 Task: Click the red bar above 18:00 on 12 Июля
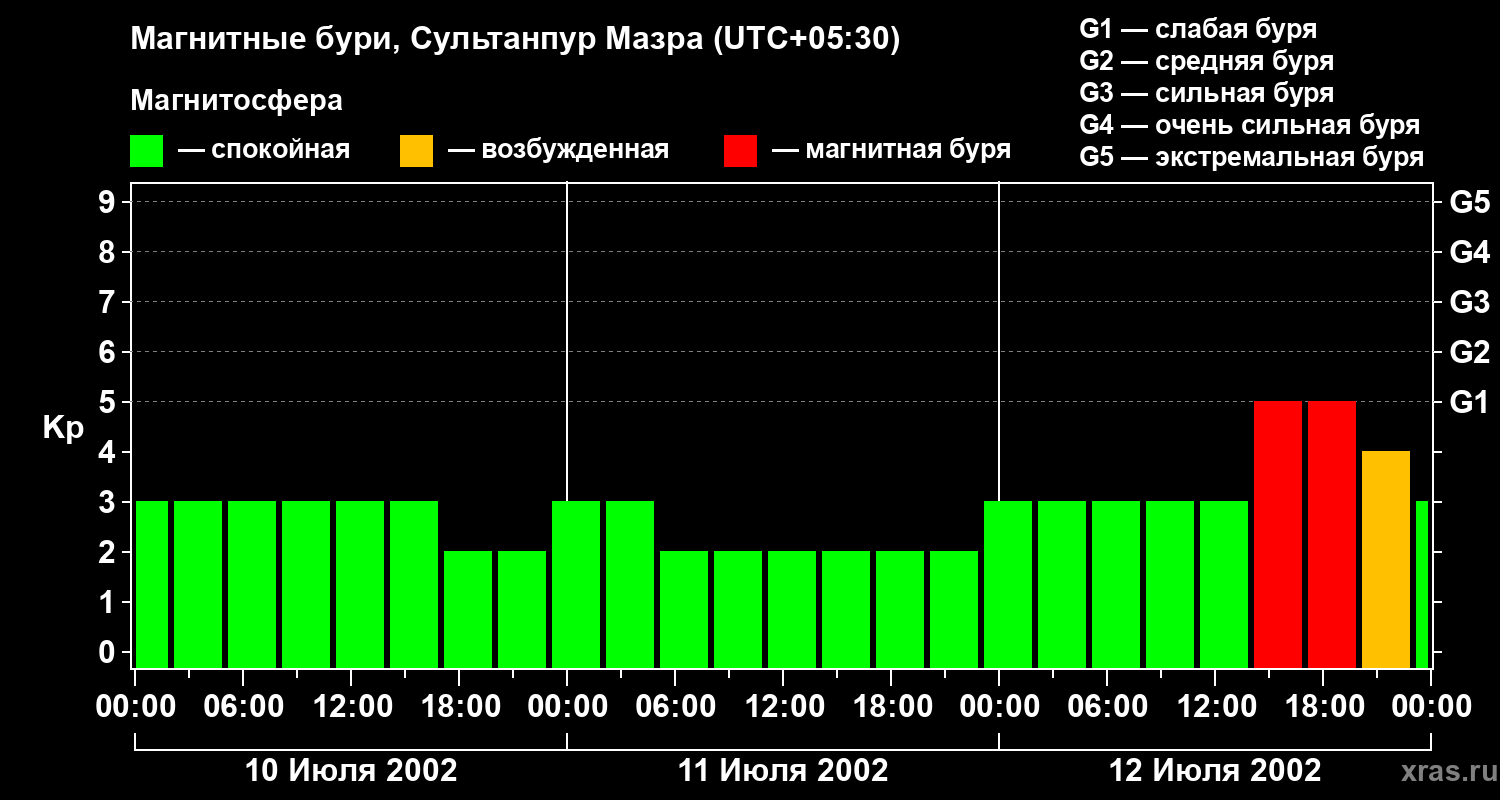(1332, 535)
